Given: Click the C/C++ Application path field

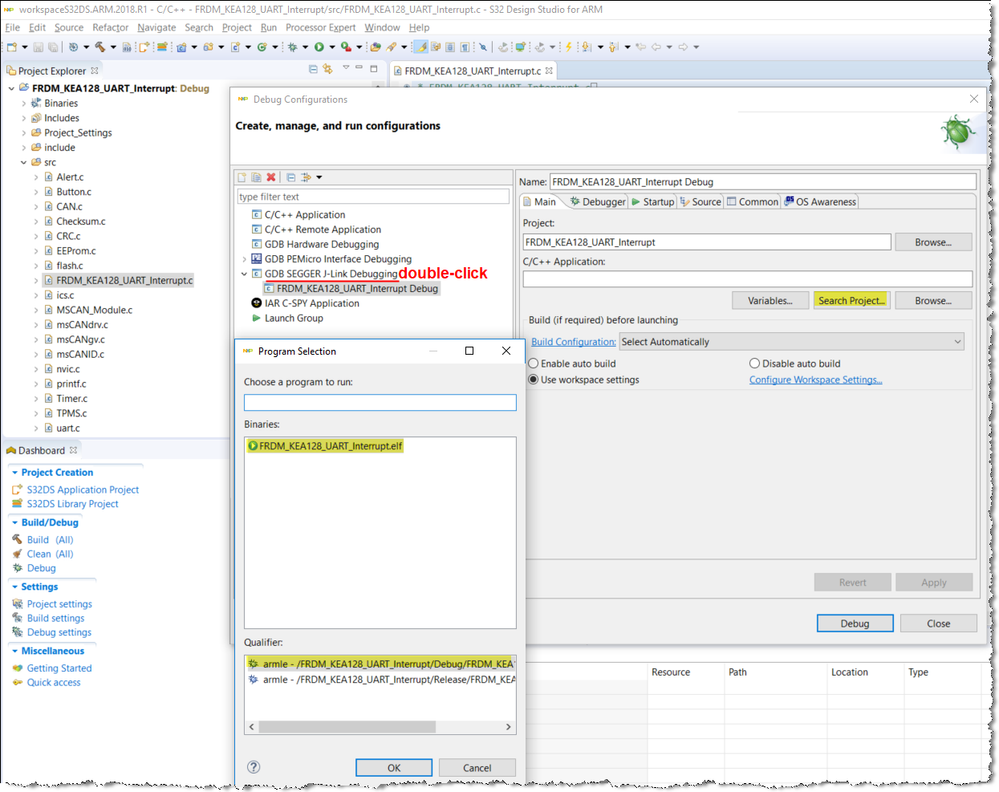Looking at the screenshot, I should click(x=747, y=279).
